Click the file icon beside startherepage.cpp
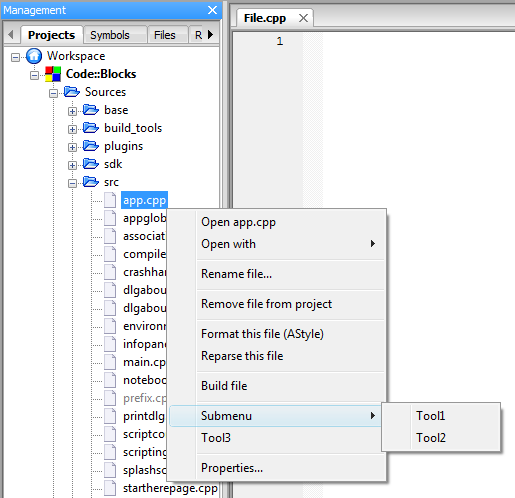The height and width of the screenshot is (498, 515). pos(110,488)
